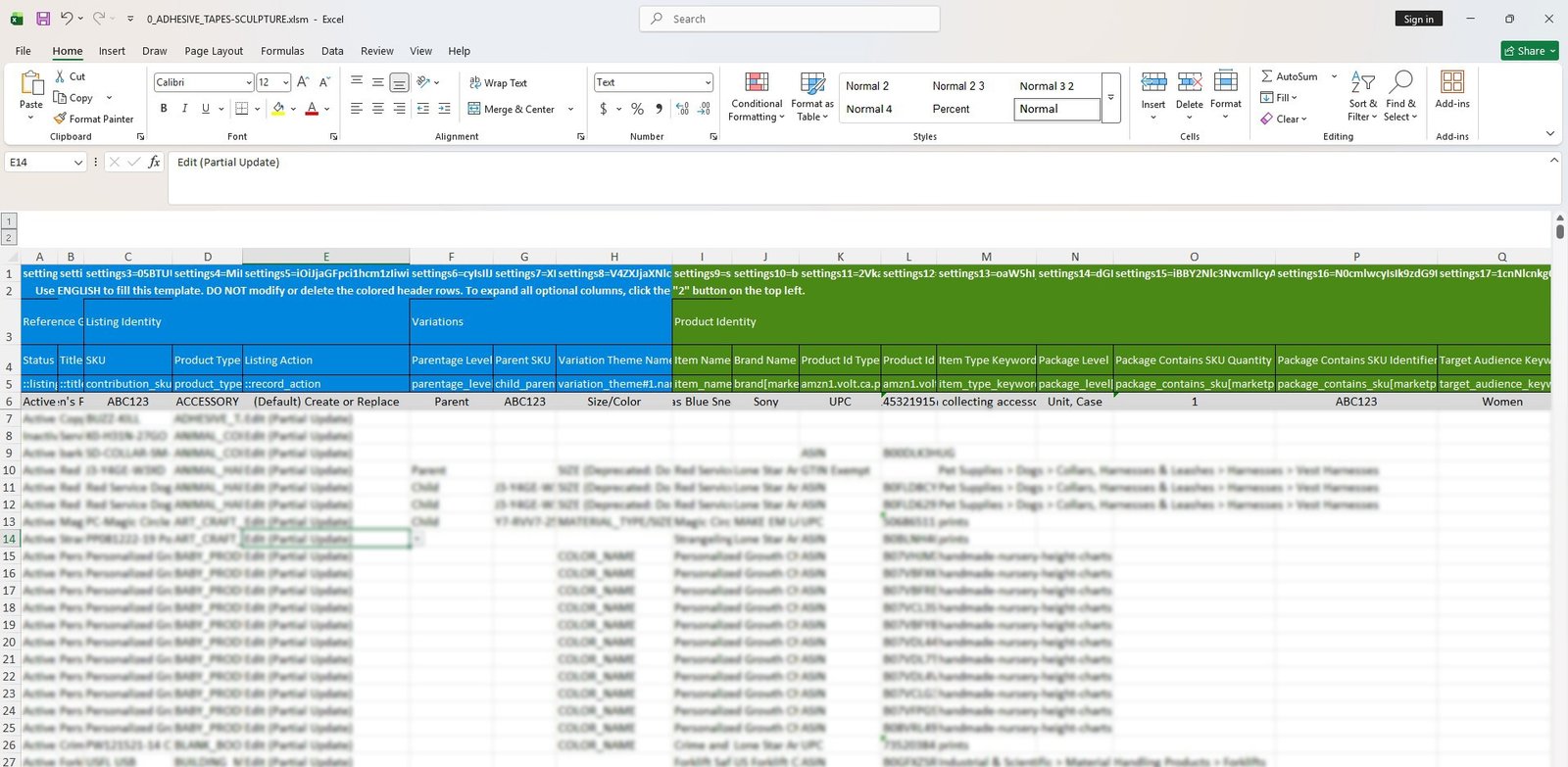The image size is (1568, 767).
Task: Toggle italic formatting
Action: (x=184, y=109)
